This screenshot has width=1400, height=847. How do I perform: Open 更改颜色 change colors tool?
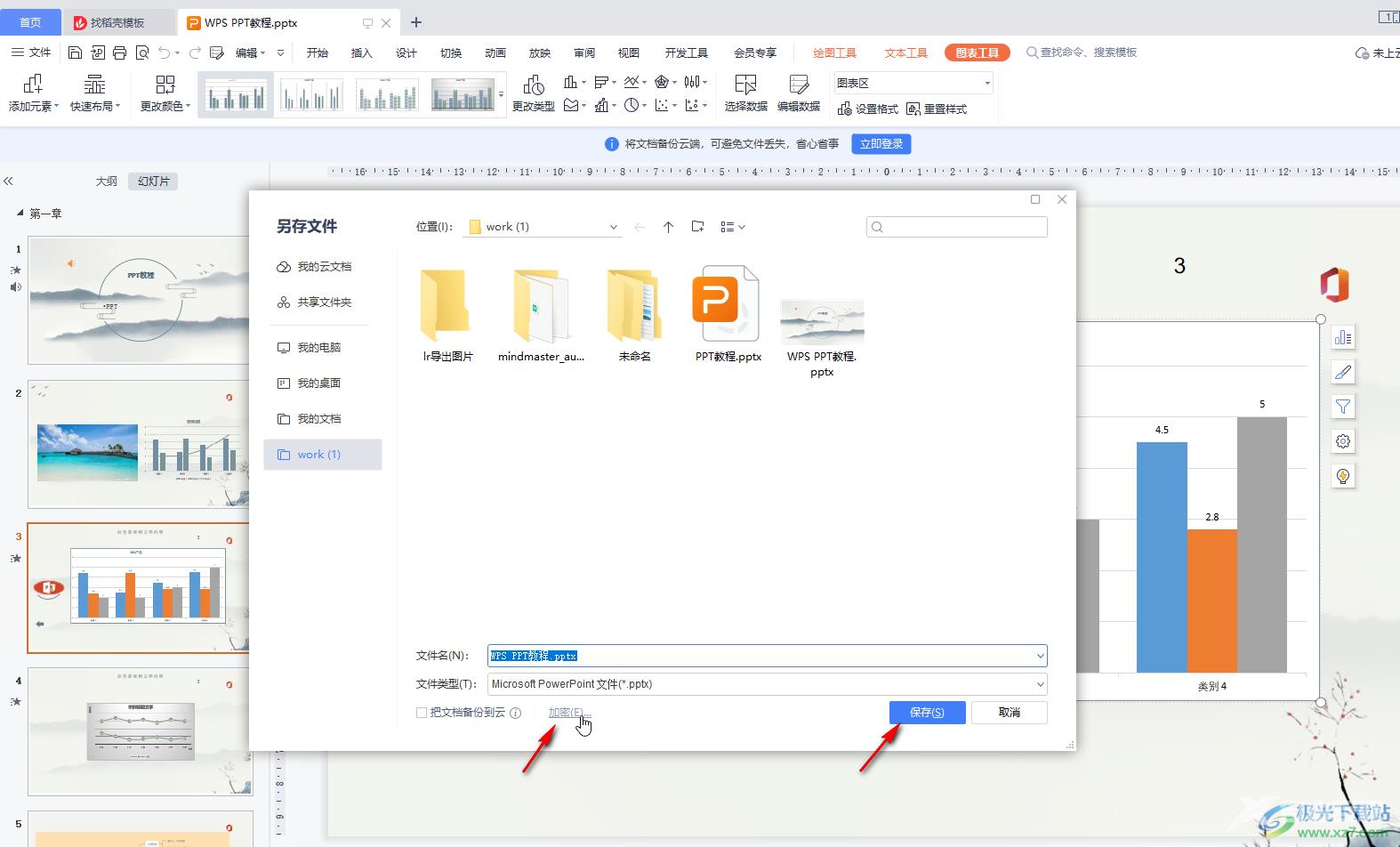coord(165,93)
